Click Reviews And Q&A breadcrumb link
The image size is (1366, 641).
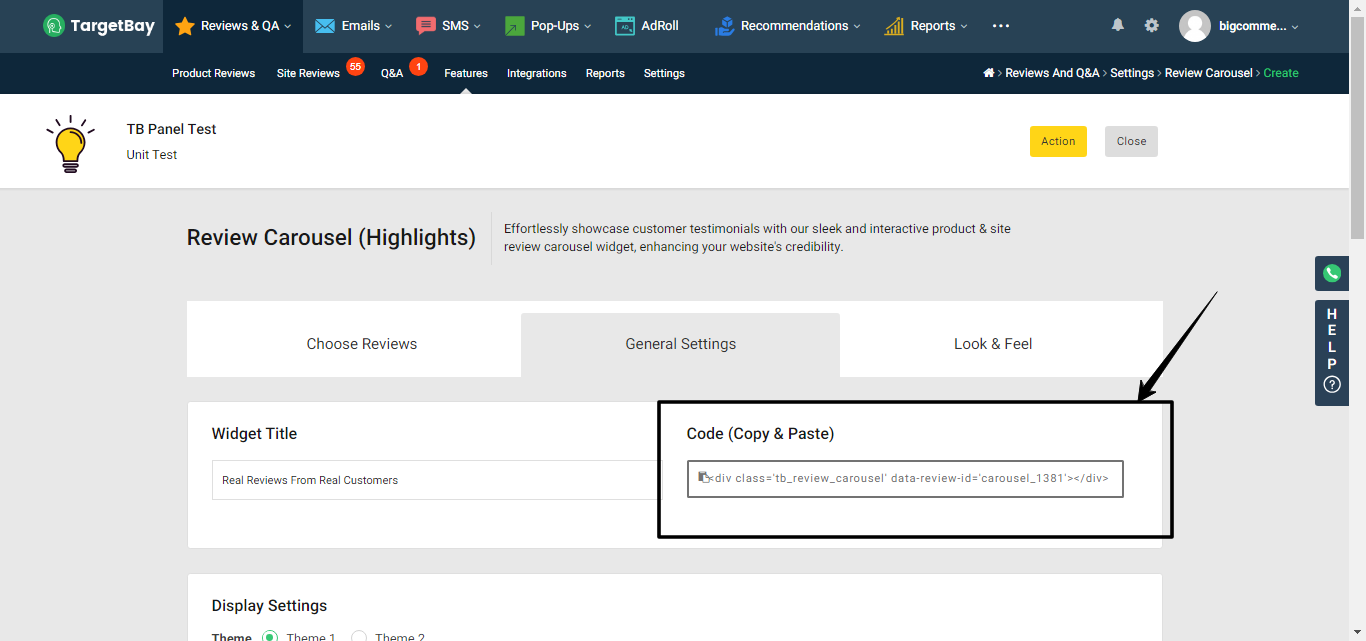point(1052,73)
